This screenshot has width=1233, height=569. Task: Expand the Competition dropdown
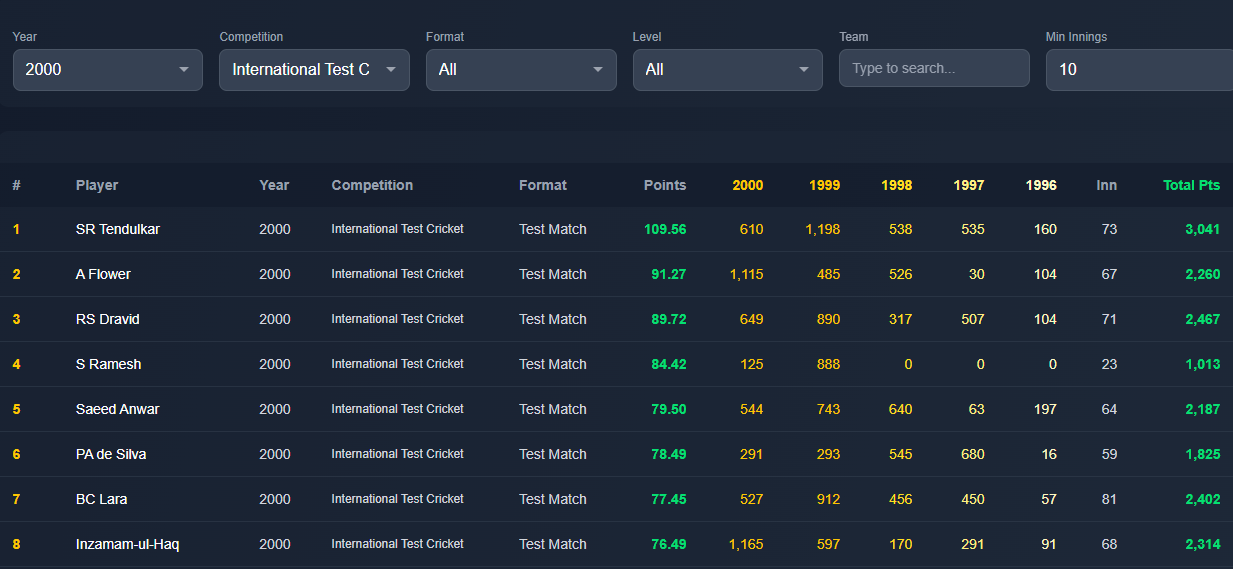[x=314, y=70]
